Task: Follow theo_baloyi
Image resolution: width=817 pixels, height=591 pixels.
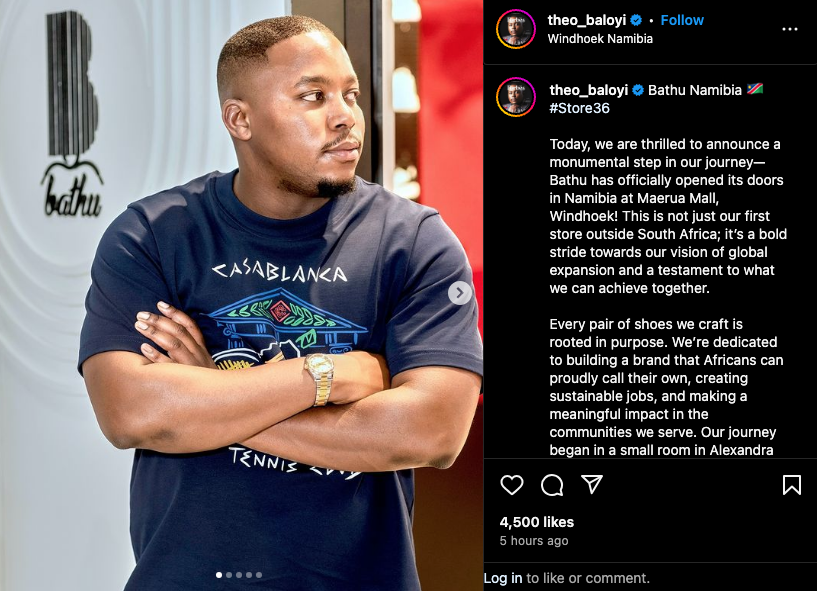Action: click(x=682, y=20)
